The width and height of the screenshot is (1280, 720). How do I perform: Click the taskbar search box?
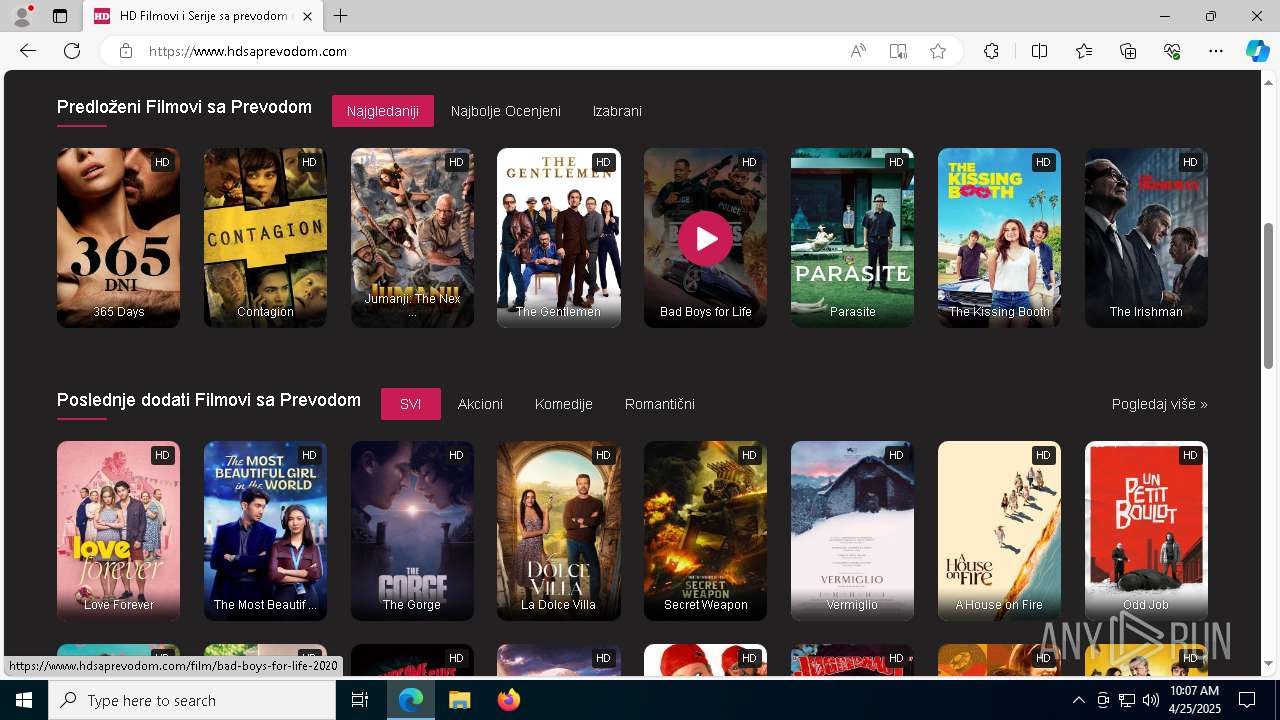click(x=192, y=700)
